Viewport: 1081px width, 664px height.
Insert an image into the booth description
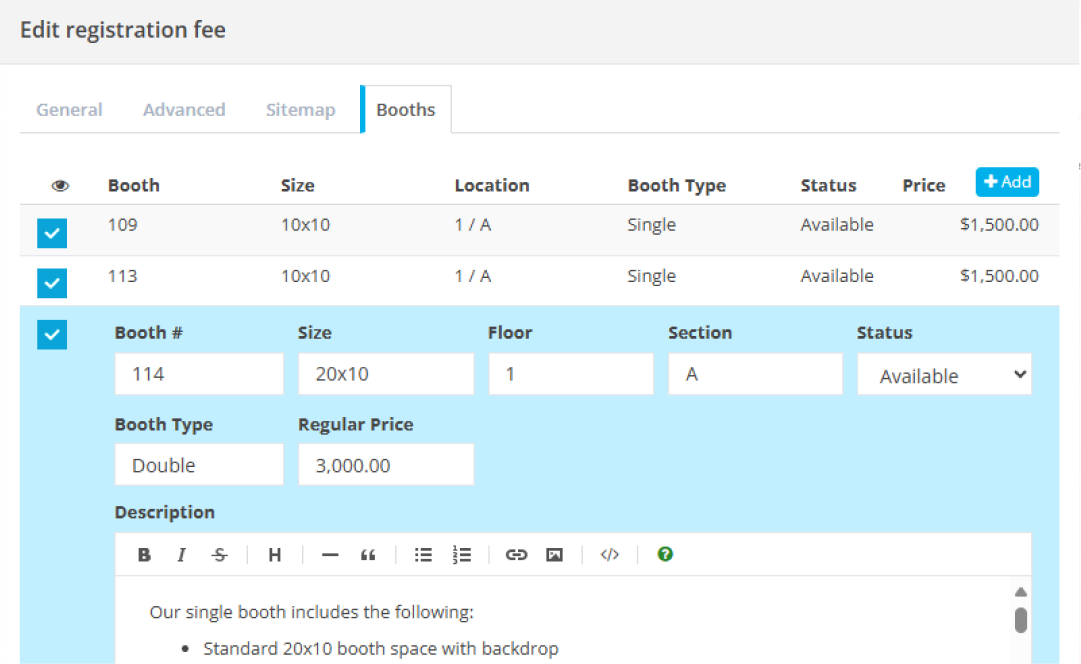pyautogui.click(x=554, y=554)
